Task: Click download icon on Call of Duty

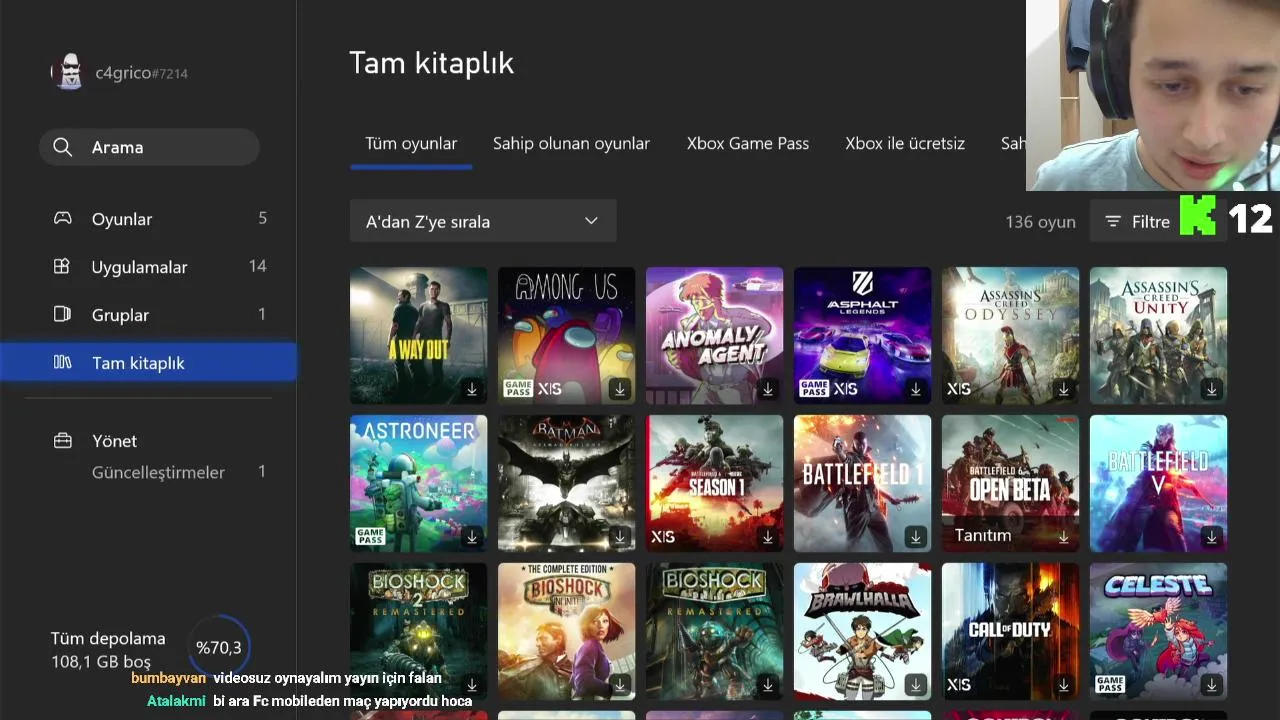Action: [x=1064, y=685]
